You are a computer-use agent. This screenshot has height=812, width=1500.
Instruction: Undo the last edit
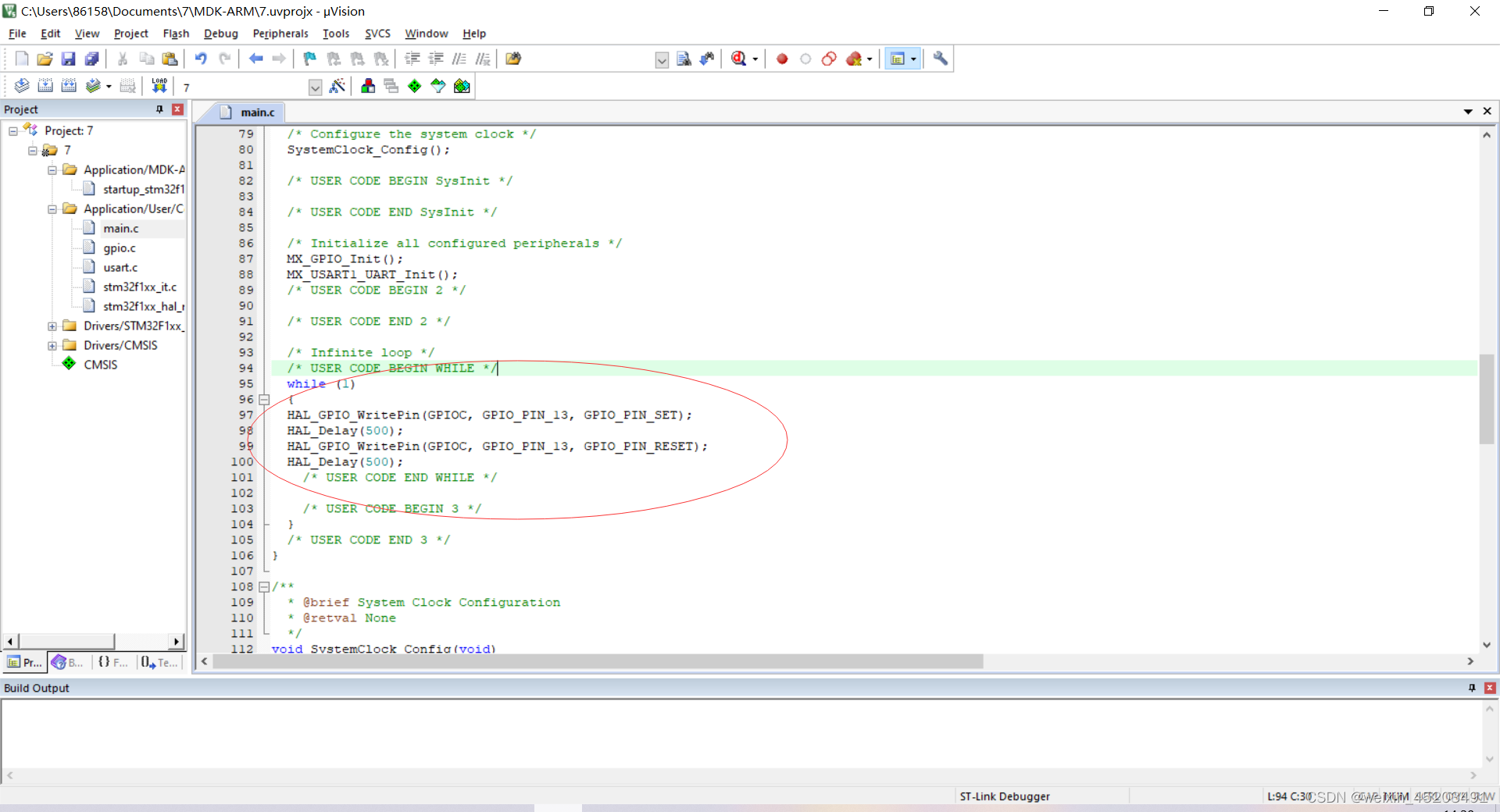click(x=201, y=59)
